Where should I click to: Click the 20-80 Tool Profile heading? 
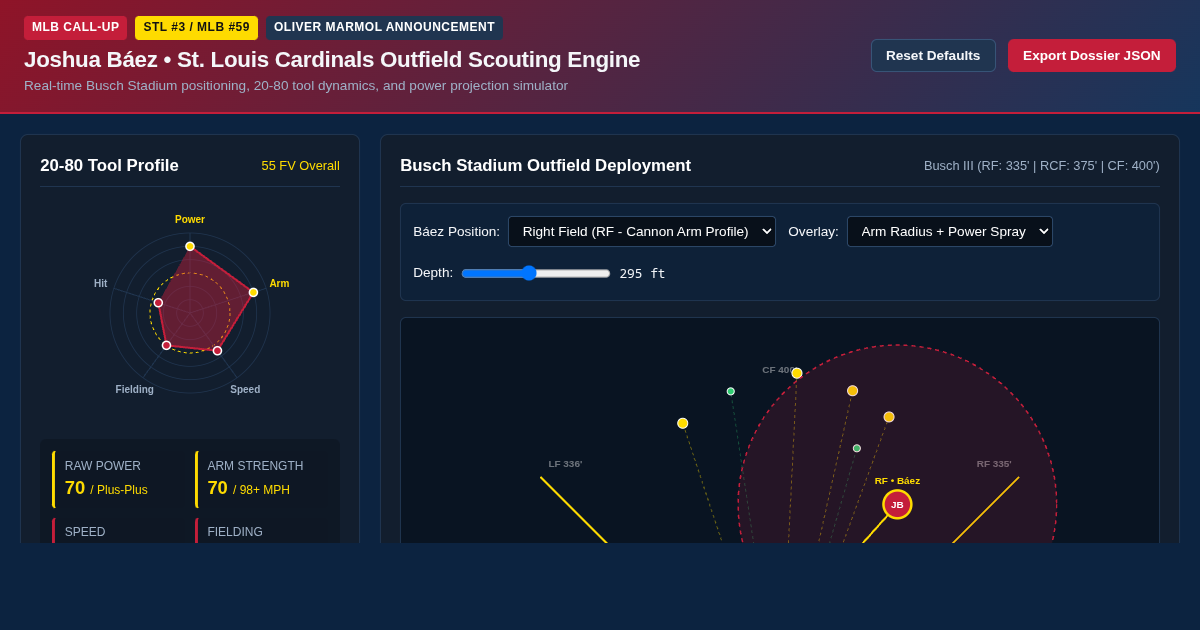pyautogui.click(x=109, y=166)
